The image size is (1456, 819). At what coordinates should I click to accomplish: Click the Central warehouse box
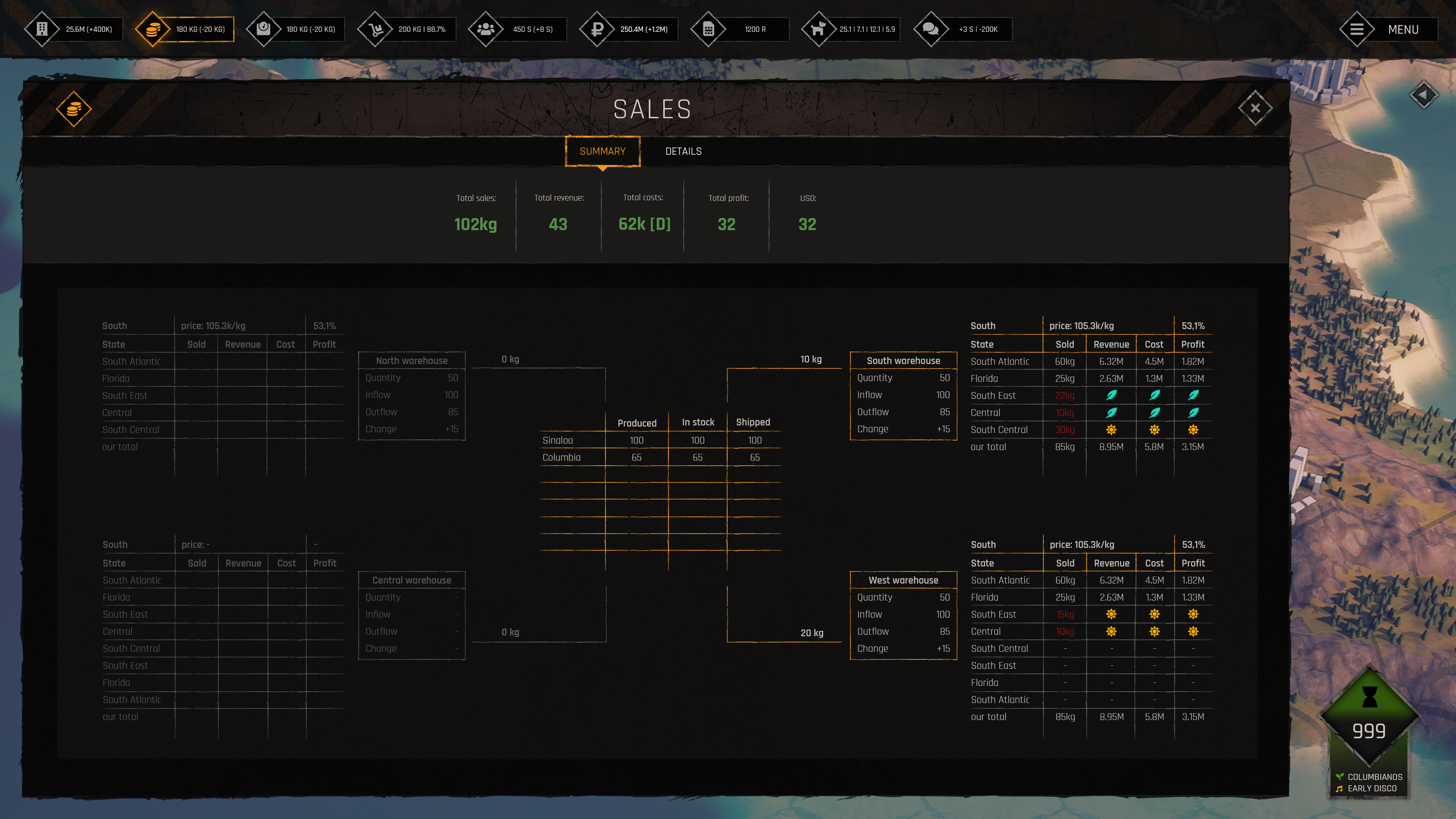point(411,615)
